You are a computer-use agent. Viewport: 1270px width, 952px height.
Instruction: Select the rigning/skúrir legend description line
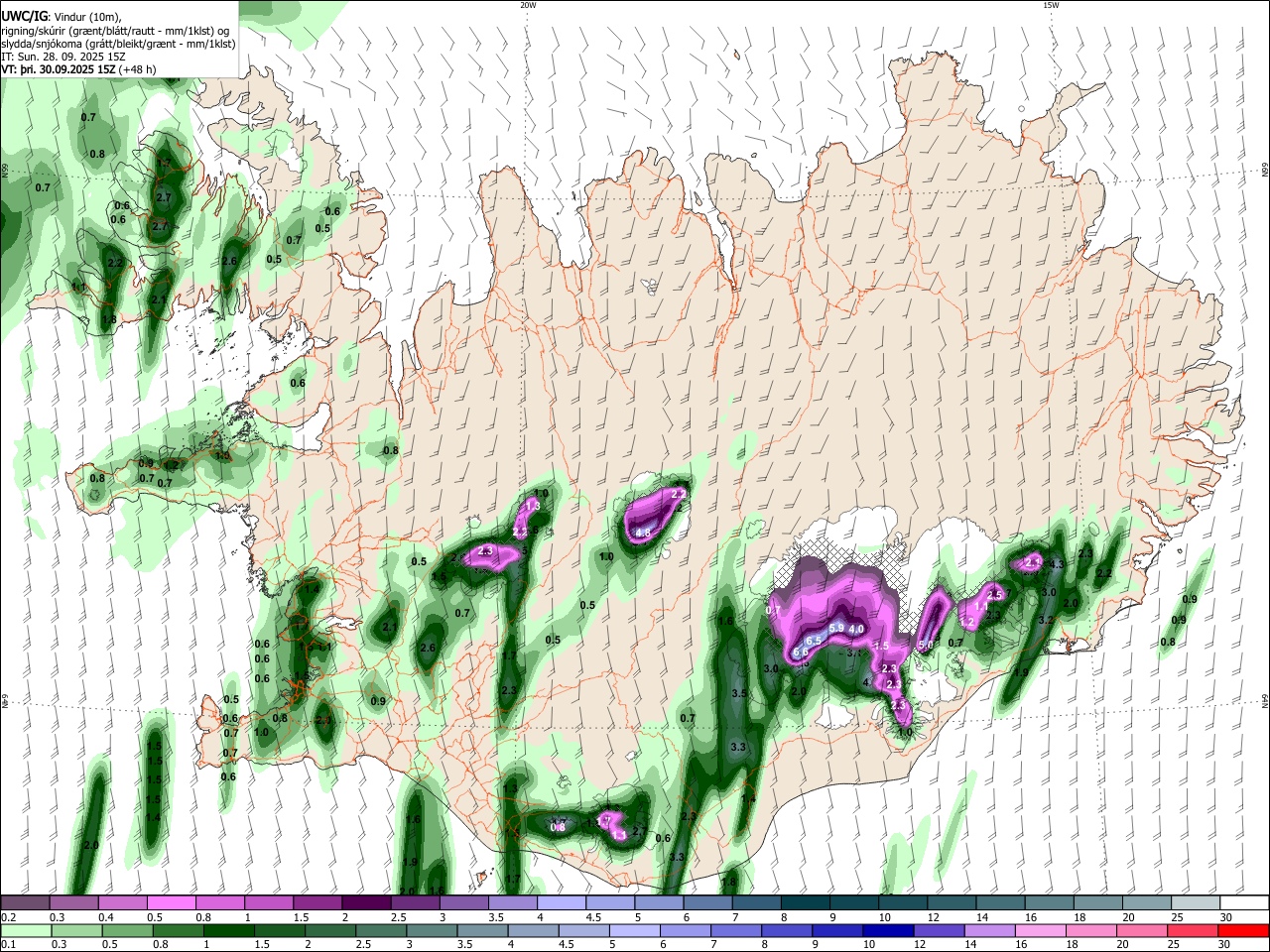115,31
